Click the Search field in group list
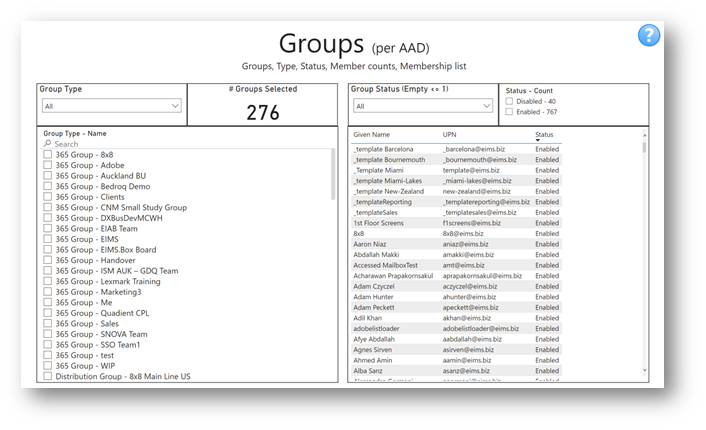The width and height of the screenshot is (706, 430). pyautogui.click(x=189, y=144)
